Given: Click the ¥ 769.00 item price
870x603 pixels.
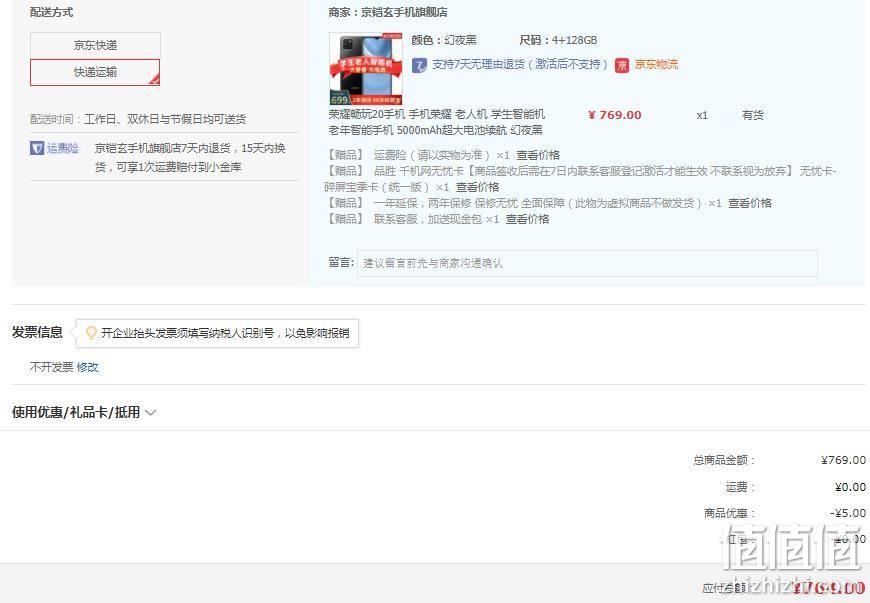Looking at the screenshot, I should click(x=614, y=115).
